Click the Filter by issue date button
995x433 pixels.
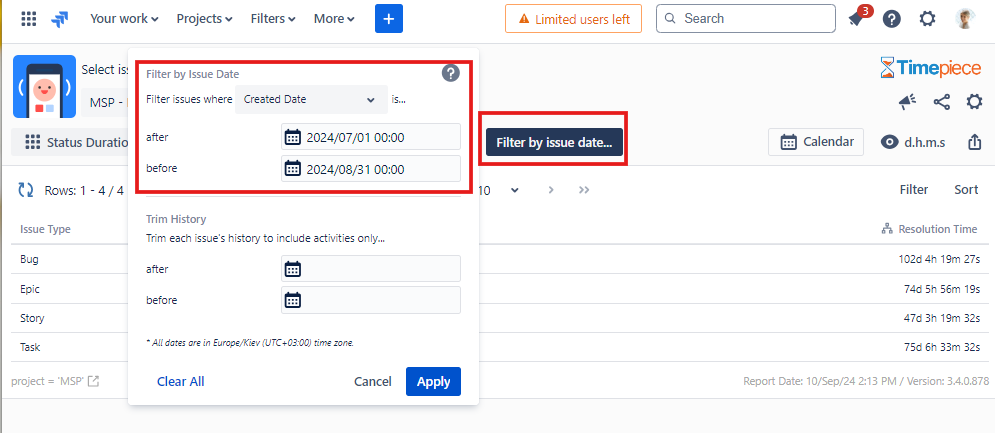[554, 142]
